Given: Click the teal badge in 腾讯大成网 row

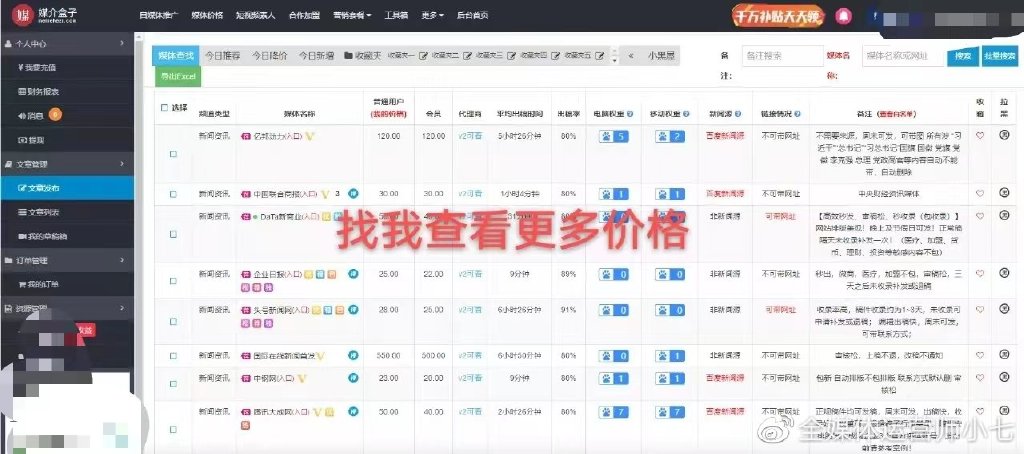Looking at the screenshot, I should click(353, 411).
